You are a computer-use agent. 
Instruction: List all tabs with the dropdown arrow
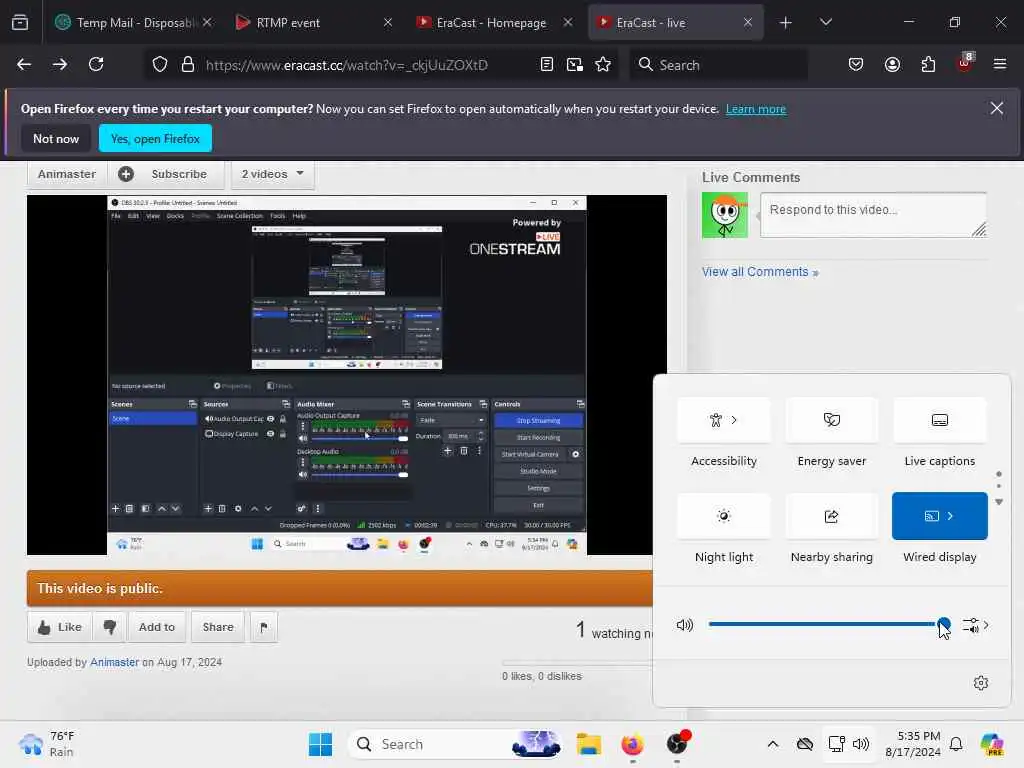(825, 23)
